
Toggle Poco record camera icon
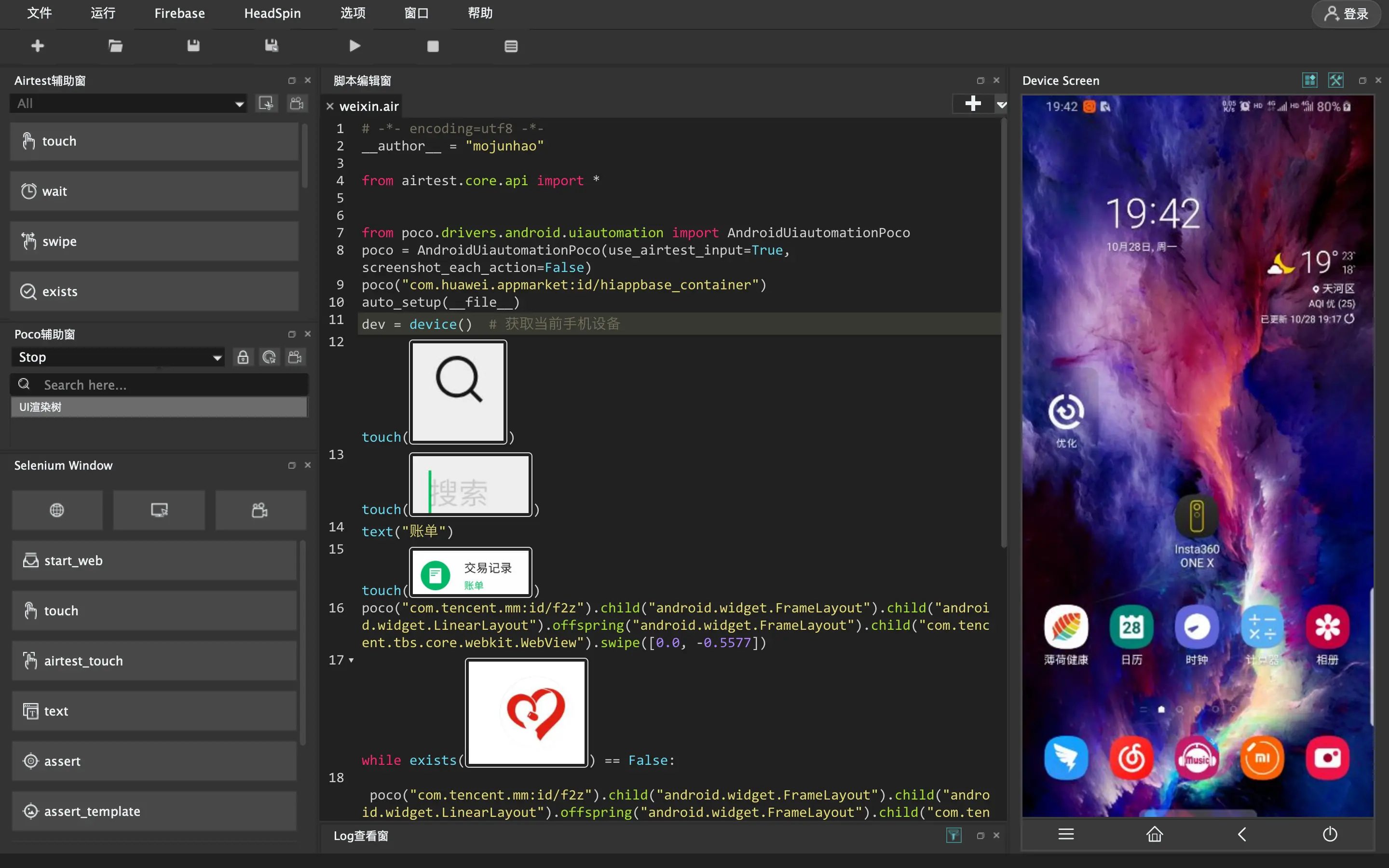coord(295,357)
